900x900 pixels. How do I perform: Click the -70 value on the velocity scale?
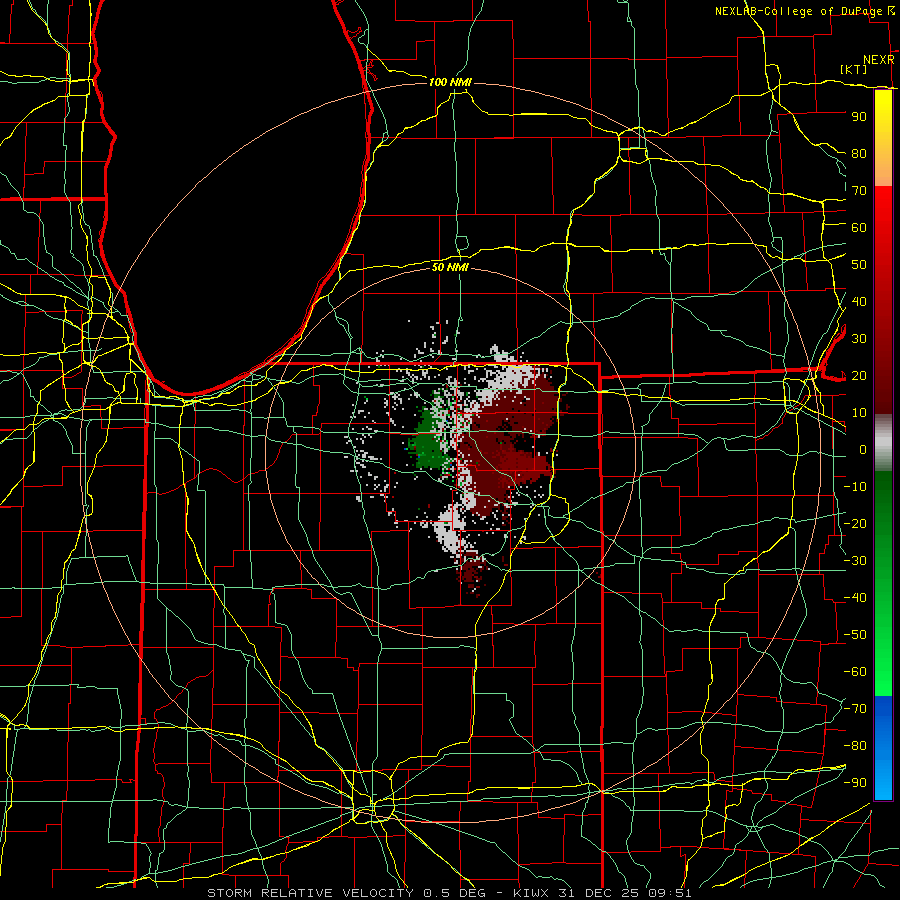point(855,709)
